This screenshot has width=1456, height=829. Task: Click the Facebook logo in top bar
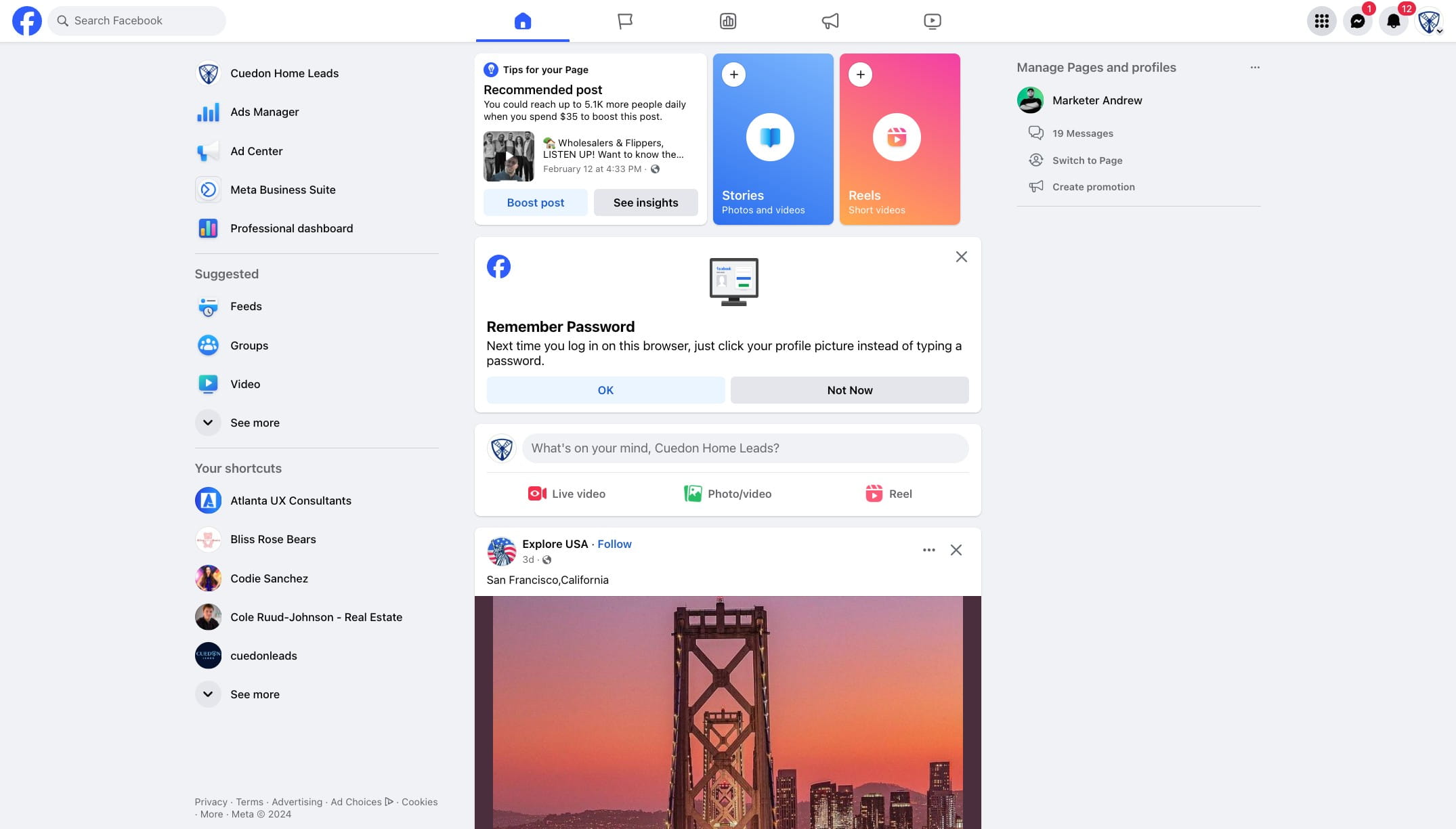pos(27,21)
